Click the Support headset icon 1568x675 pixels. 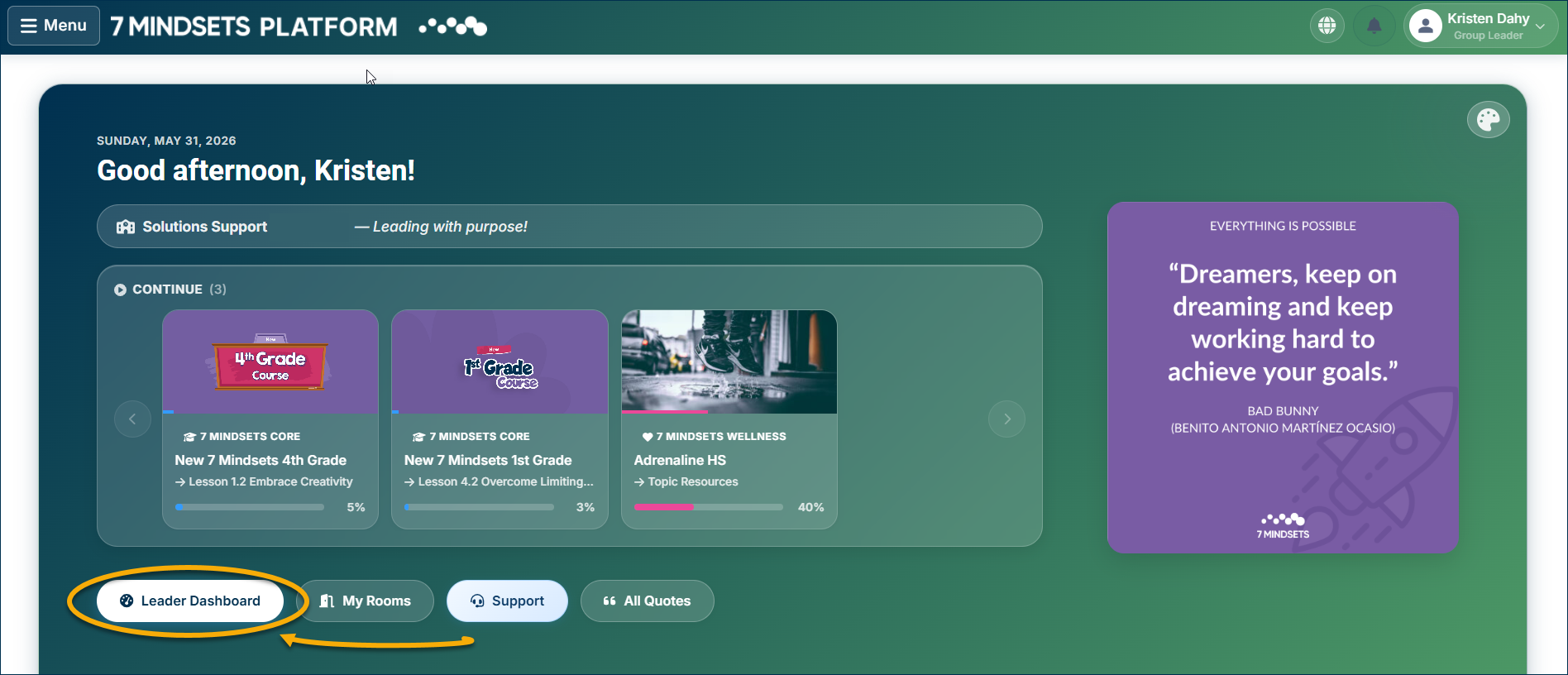tap(477, 601)
